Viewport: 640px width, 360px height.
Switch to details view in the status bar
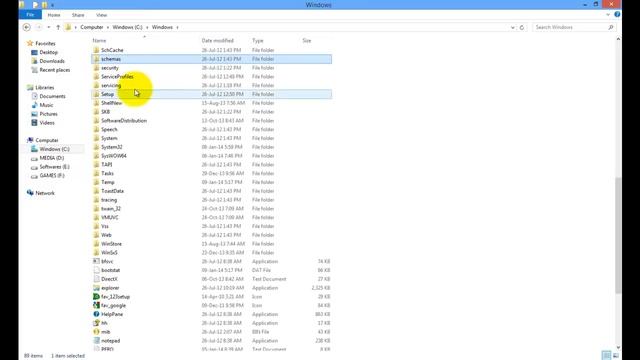[607, 355]
